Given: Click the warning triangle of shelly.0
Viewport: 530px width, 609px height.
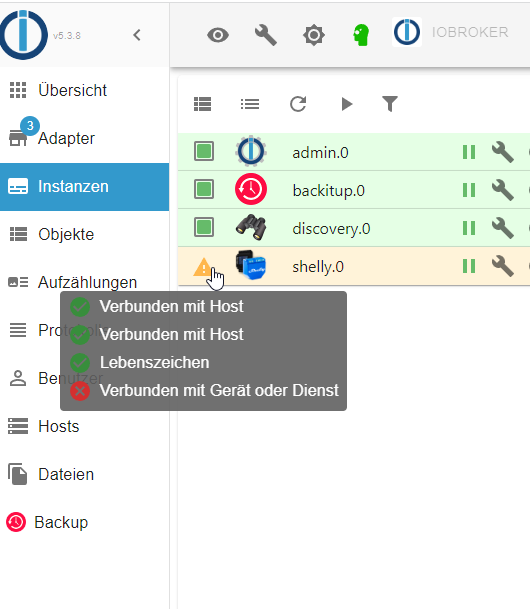Looking at the screenshot, I should (203, 267).
